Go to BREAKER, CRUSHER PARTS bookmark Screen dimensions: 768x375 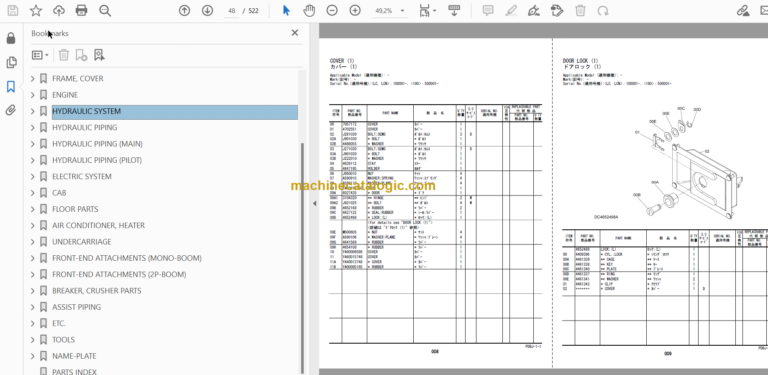click(x=96, y=291)
